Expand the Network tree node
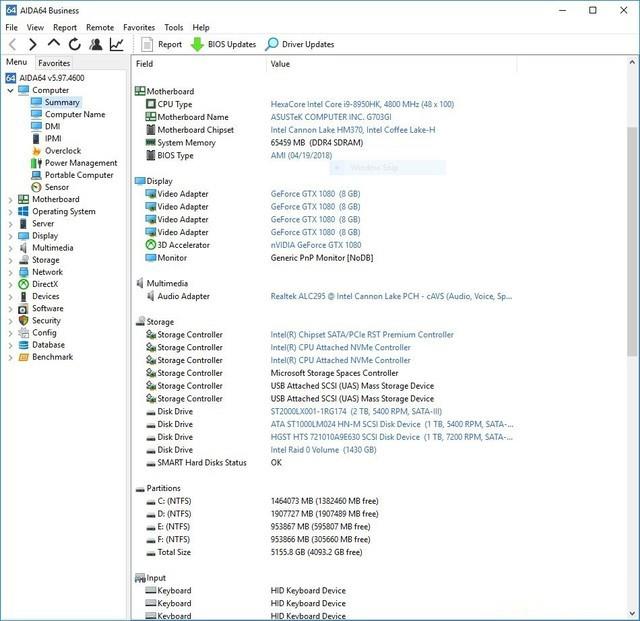640x621 pixels. pos(10,272)
